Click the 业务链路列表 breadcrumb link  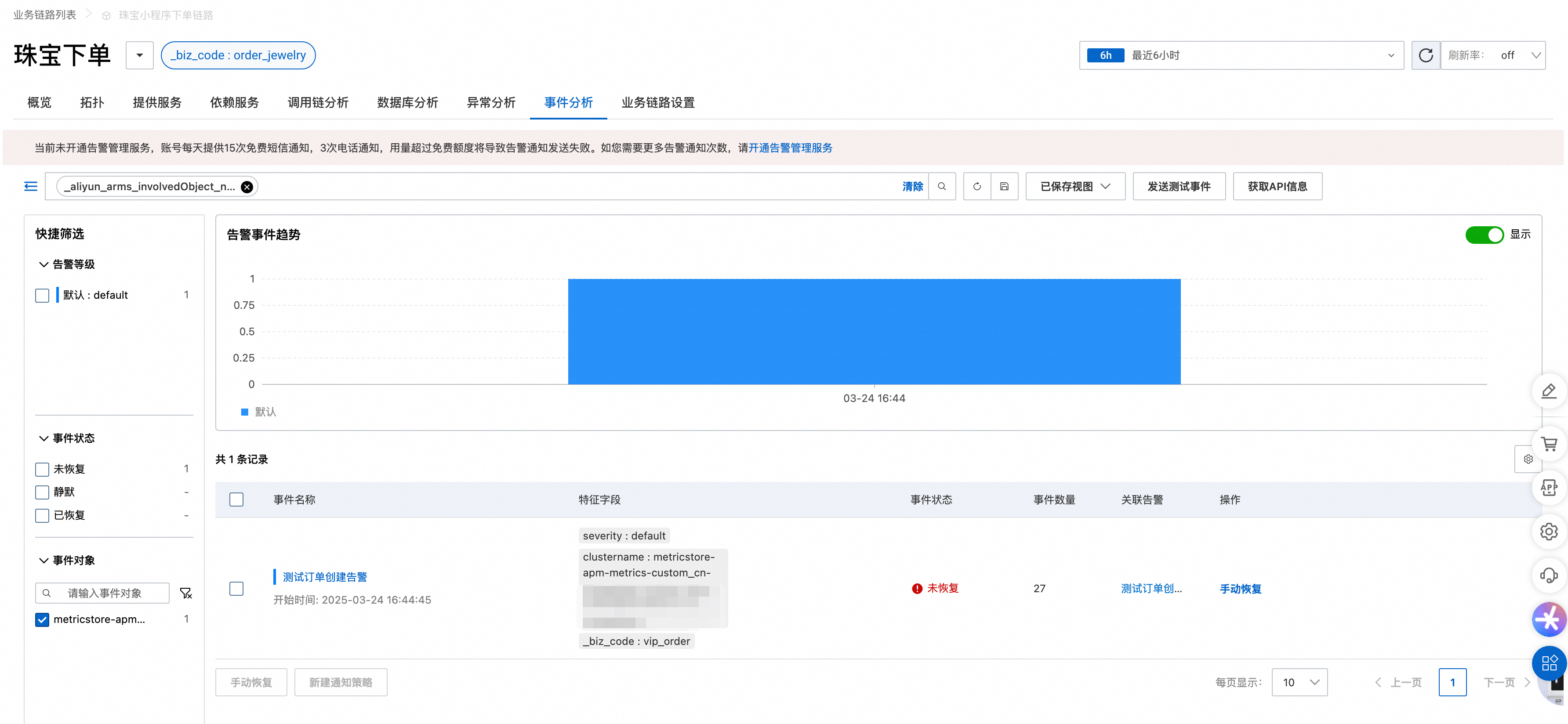[x=44, y=14]
